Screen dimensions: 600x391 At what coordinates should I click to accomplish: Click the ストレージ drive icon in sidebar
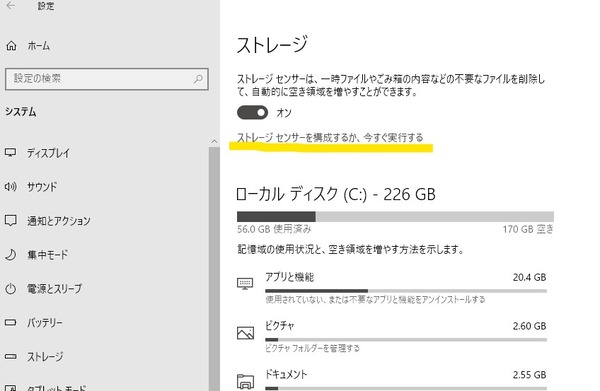click(x=10, y=357)
